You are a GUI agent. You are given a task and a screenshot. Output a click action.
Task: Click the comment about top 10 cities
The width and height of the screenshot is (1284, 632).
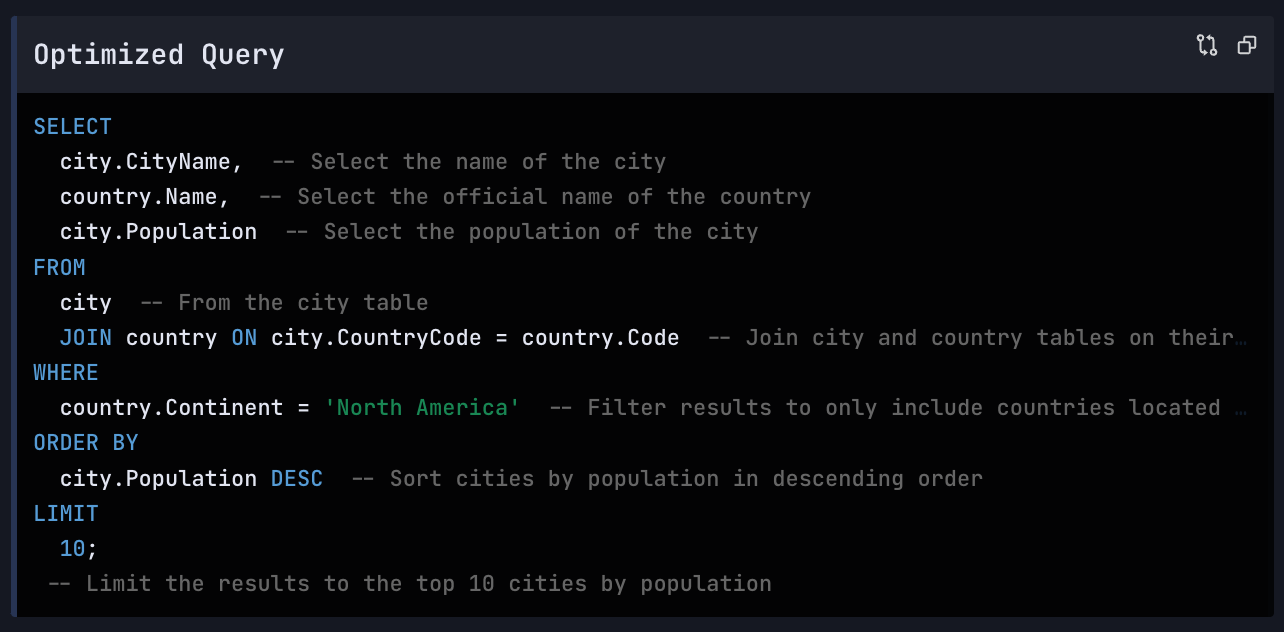(410, 584)
